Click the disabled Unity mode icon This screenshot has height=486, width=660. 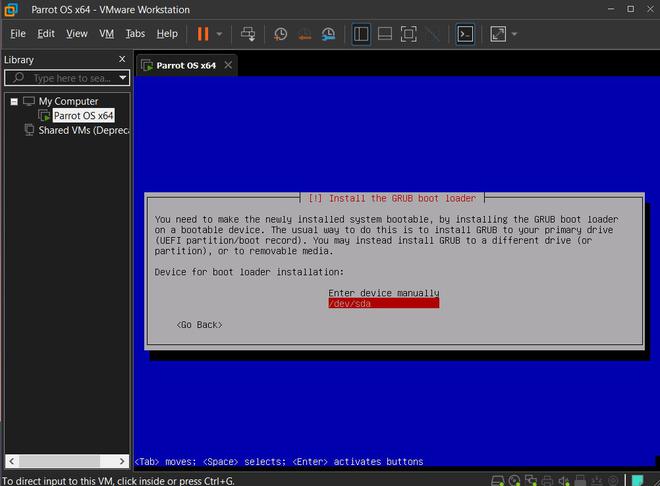pyautogui.click(x=432, y=34)
